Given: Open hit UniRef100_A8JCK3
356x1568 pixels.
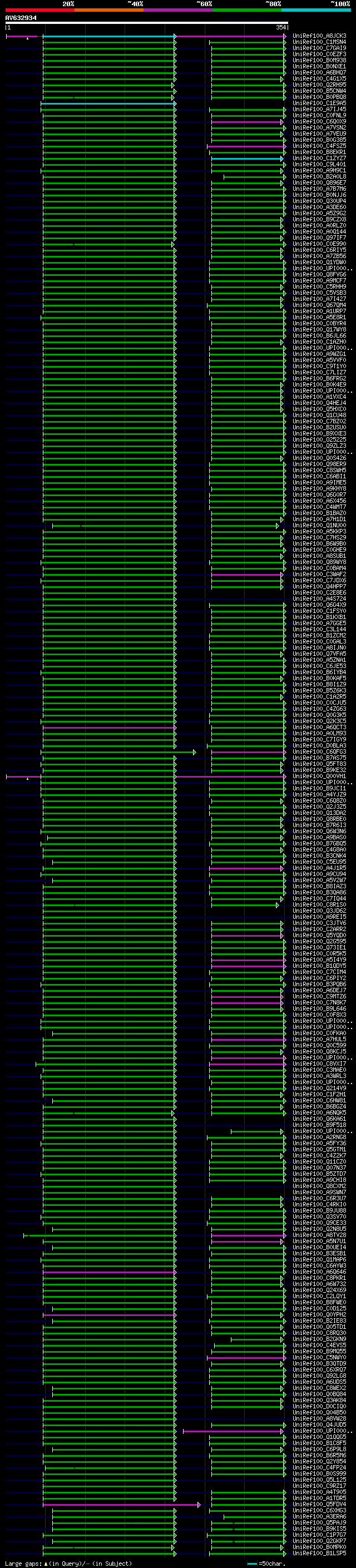Looking at the screenshot, I should click(x=319, y=36).
